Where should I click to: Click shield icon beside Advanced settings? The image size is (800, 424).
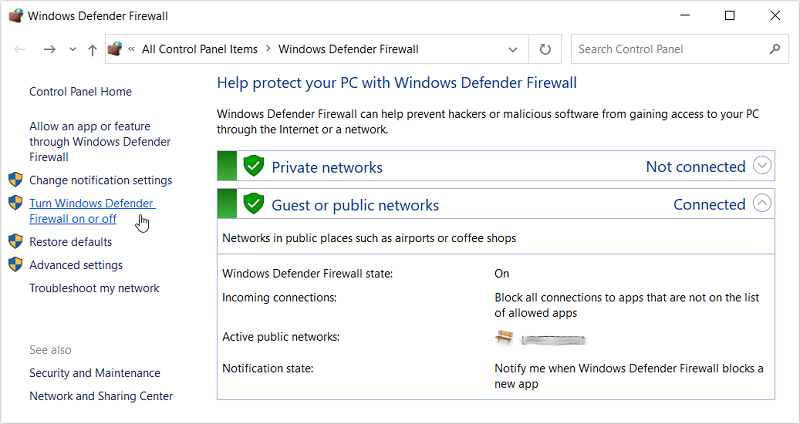pyautogui.click(x=16, y=264)
